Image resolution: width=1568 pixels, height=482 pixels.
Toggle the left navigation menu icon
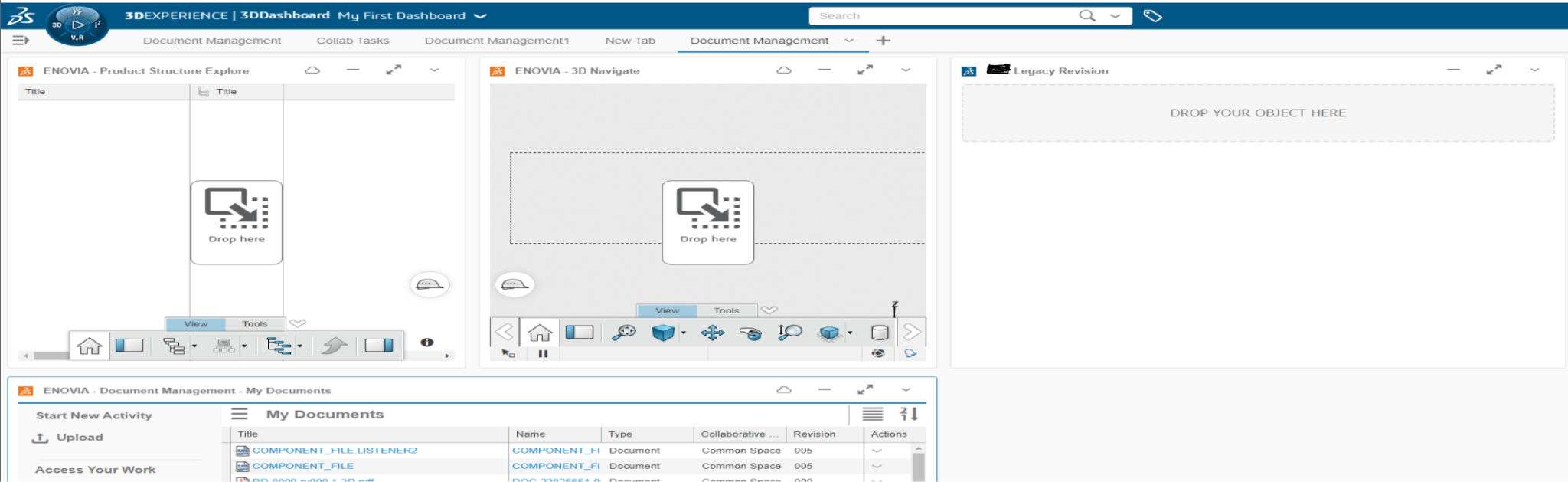21,40
